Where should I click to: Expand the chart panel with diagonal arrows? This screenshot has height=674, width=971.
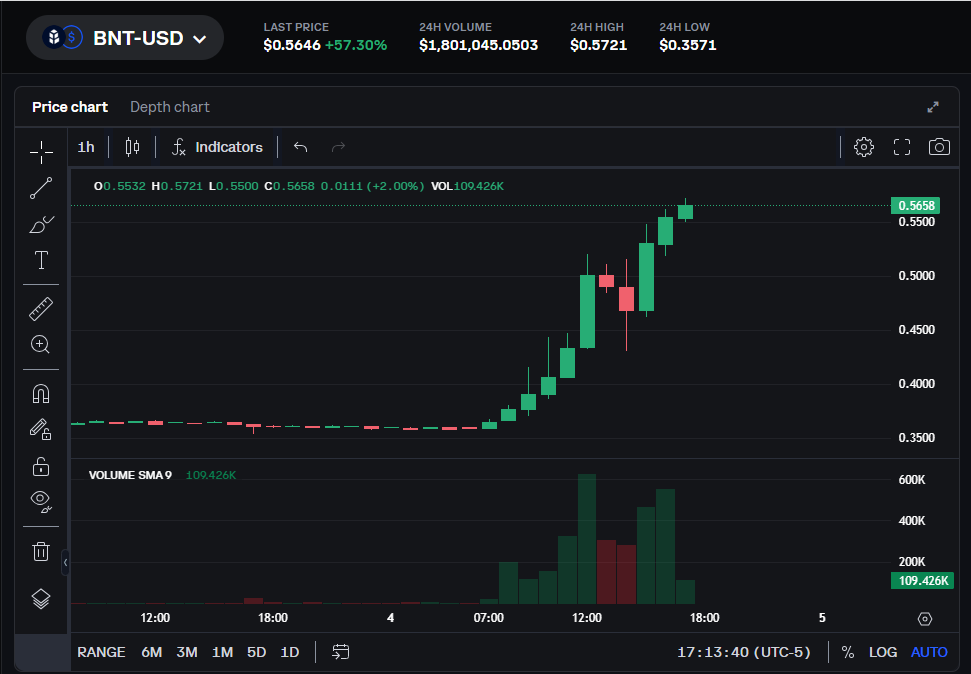coord(933,107)
